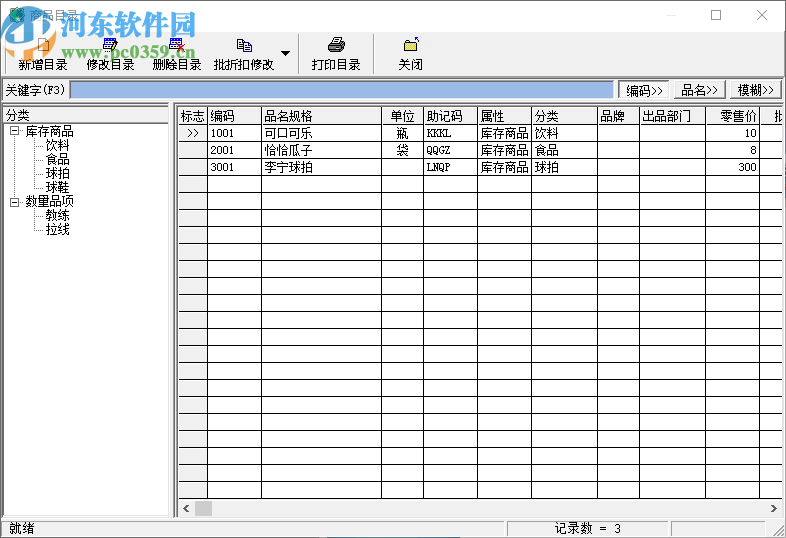Close the 商品目录 window
This screenshot has width=786, height=538.
point(762,15)
